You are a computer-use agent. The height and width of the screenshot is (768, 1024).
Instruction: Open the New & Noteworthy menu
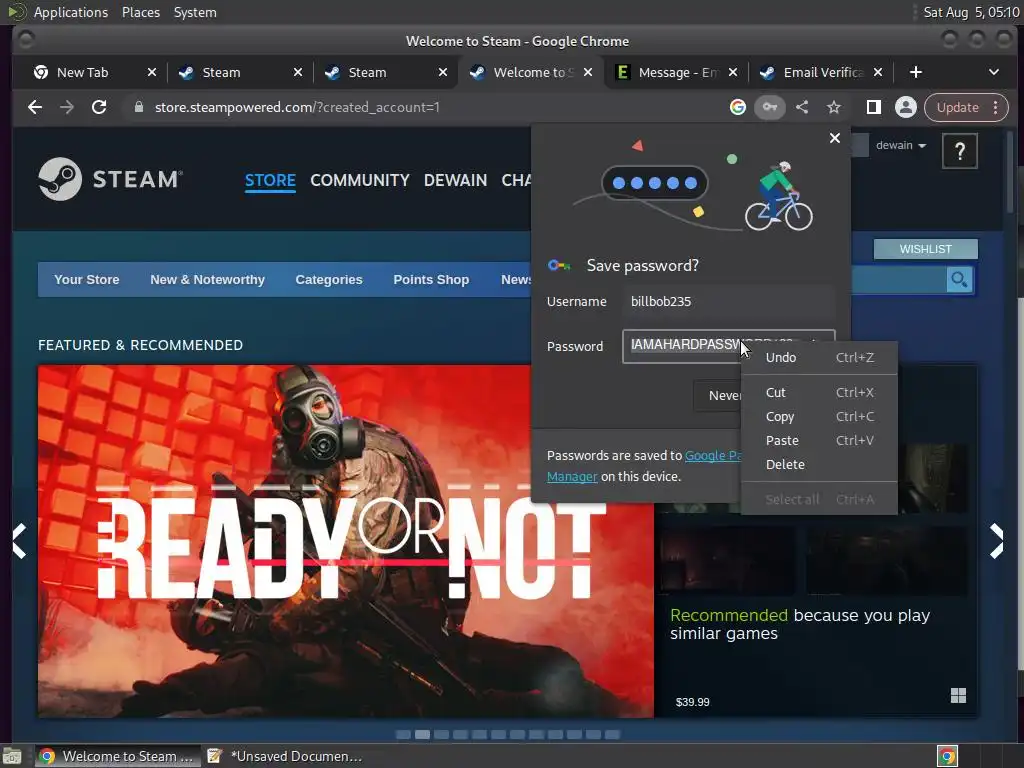point(207,280)
